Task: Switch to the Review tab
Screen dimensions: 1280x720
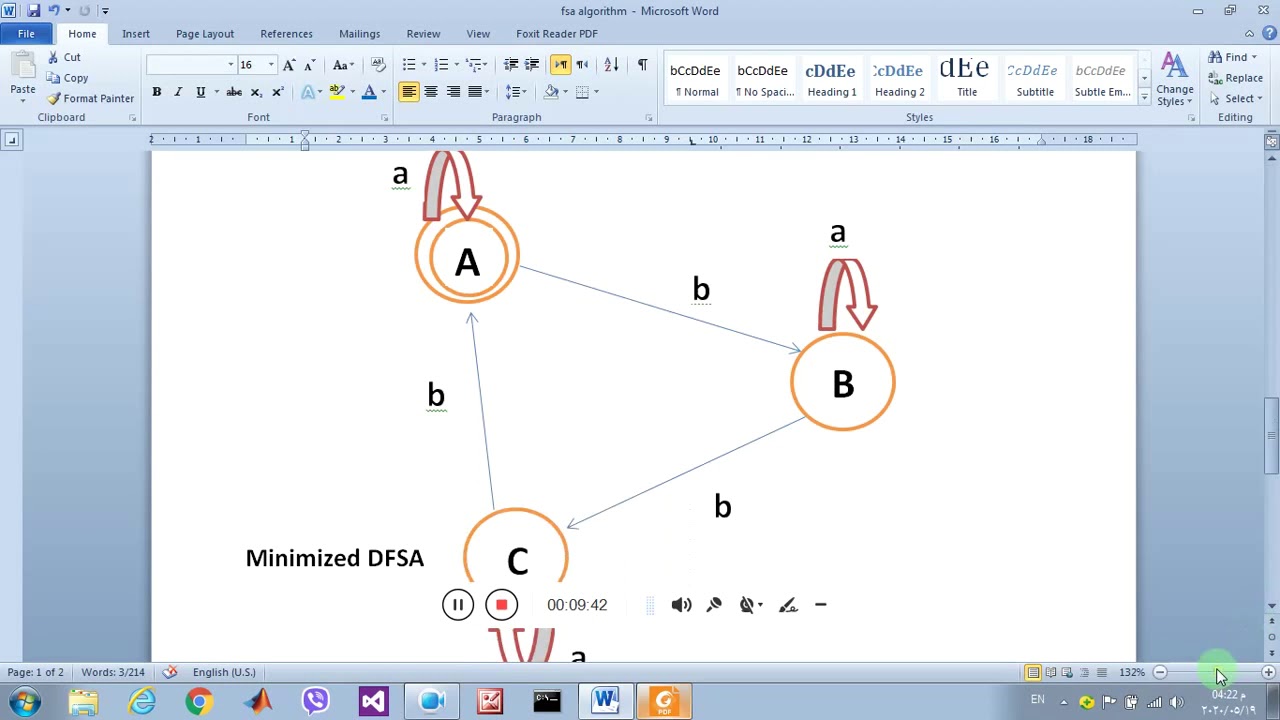Action: [x=423, y=33]
